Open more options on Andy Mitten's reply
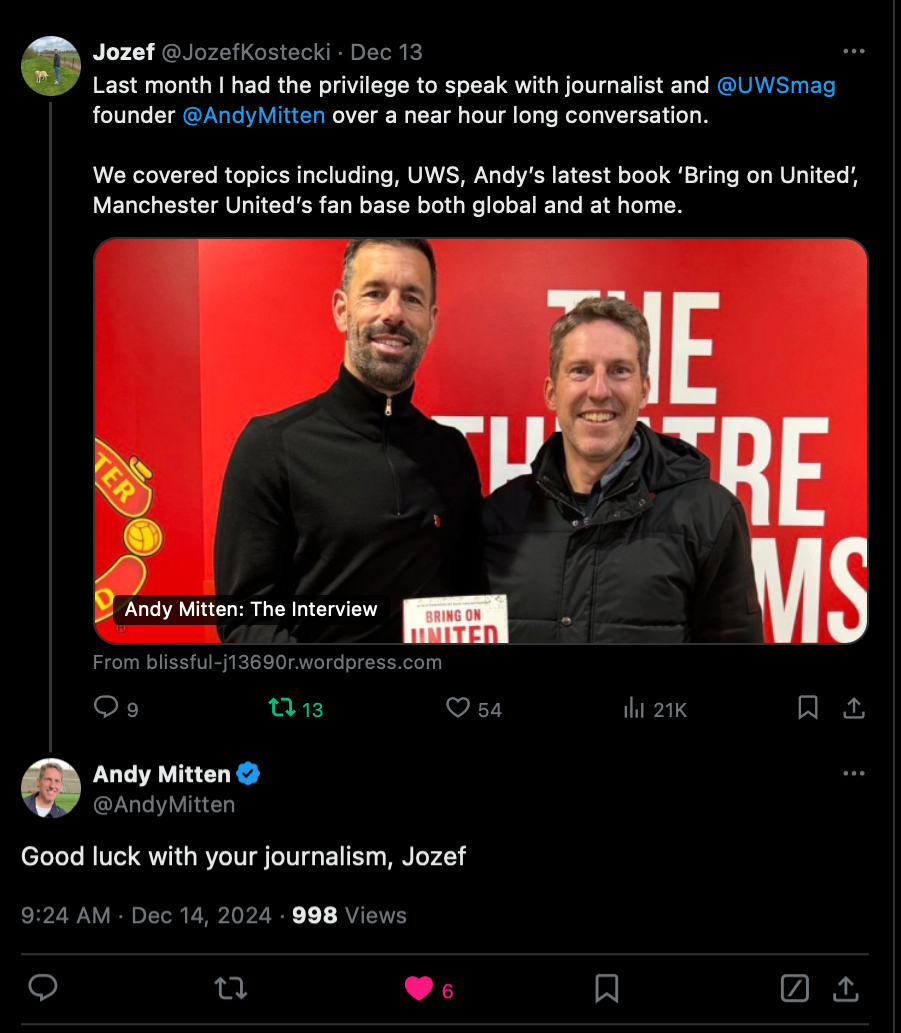The image size is (901, 1033). point(854,773)
